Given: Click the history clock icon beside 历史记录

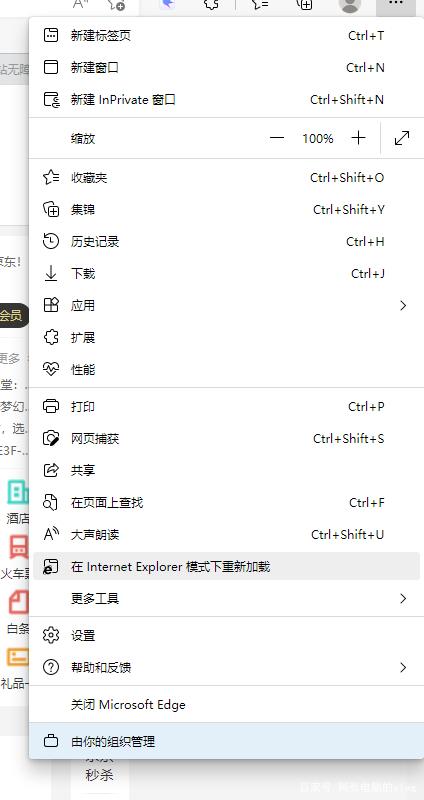Looking at the screenshot, I should (51, 241).
